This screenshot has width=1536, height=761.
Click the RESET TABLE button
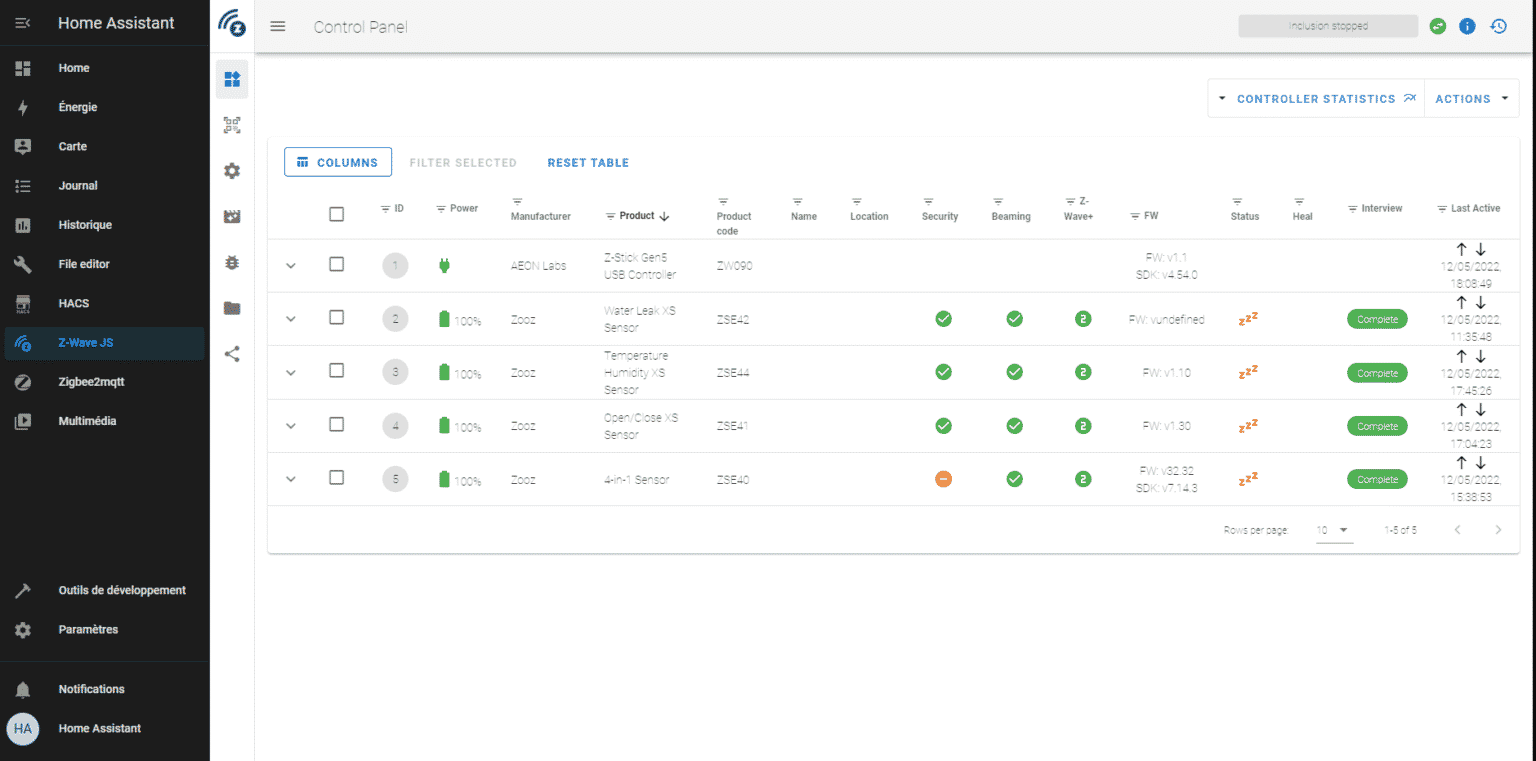tap(588, 162)
